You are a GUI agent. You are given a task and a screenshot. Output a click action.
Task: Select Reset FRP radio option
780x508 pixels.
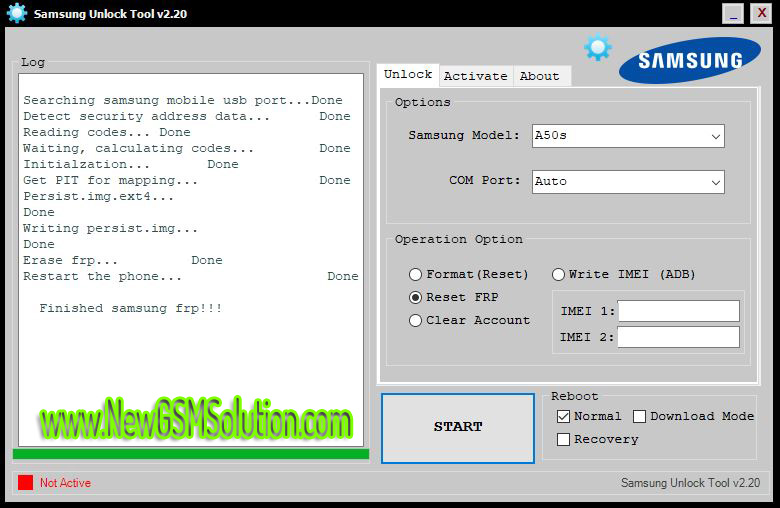click(x=453, y=297)
